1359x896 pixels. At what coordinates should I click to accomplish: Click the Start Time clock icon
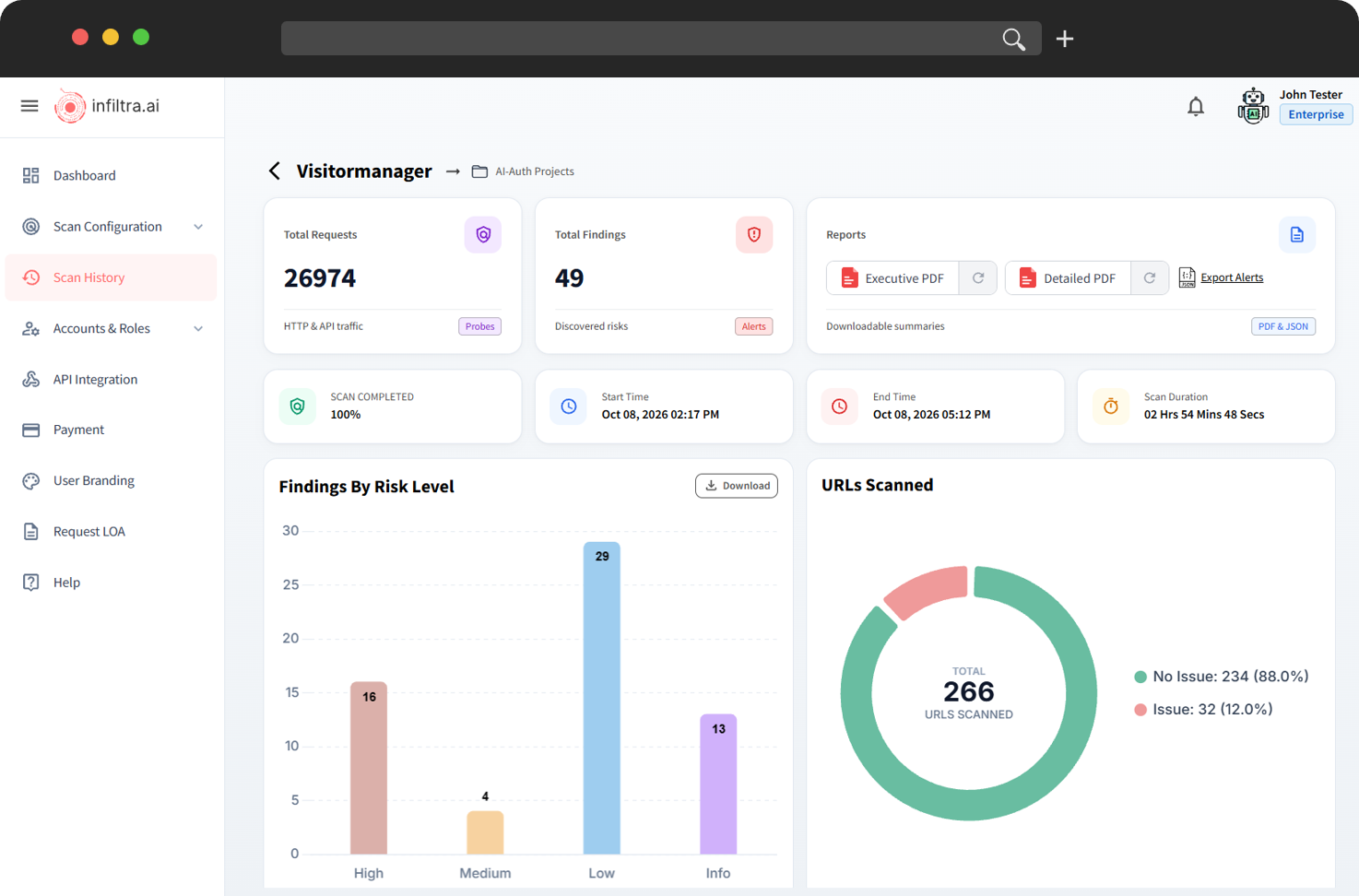pyautogui.click(x=569, y=407)
